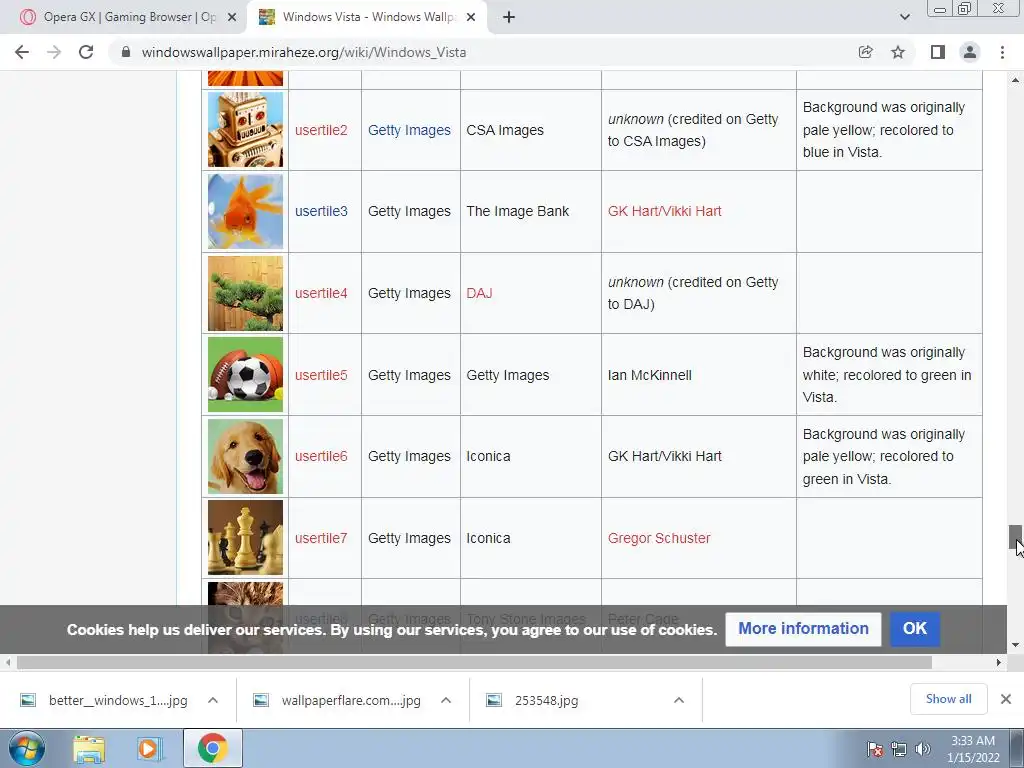Expand options for wallpaperflare.com download

click(x=446, y=700)
